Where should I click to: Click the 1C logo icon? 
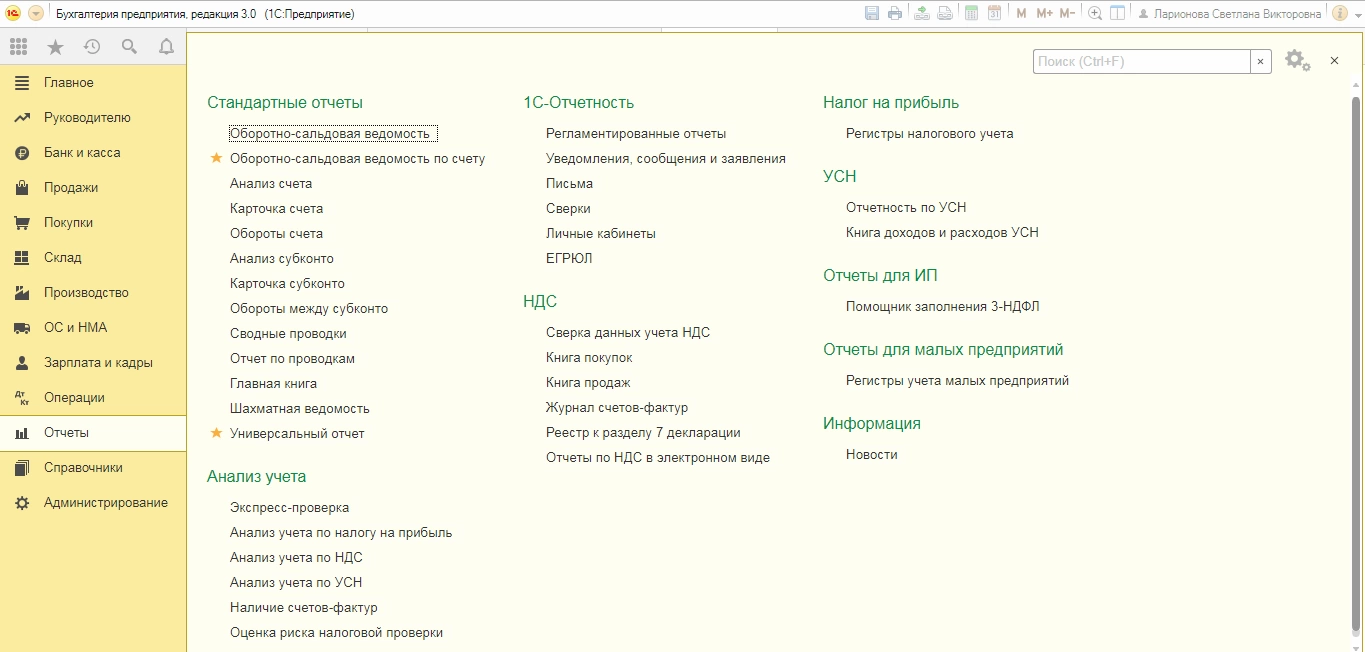tap(14, 14)
